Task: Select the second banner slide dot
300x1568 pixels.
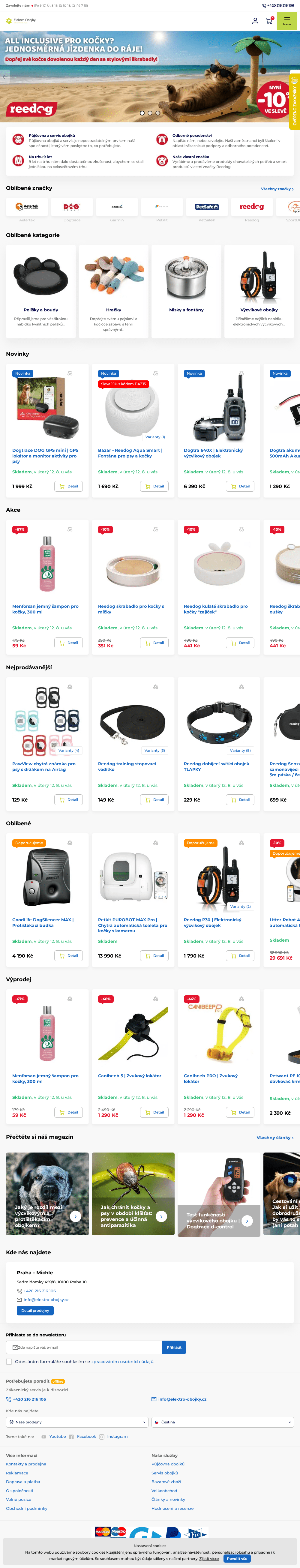Action: click(150, 112)
